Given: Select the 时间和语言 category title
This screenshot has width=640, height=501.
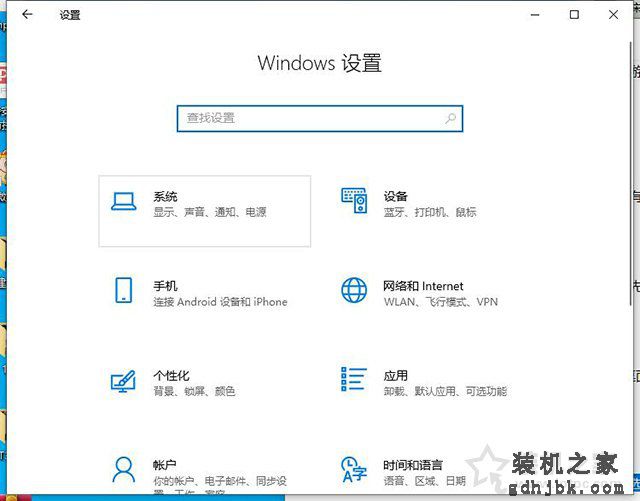Looking at the screenshot, I should (413, 465).
